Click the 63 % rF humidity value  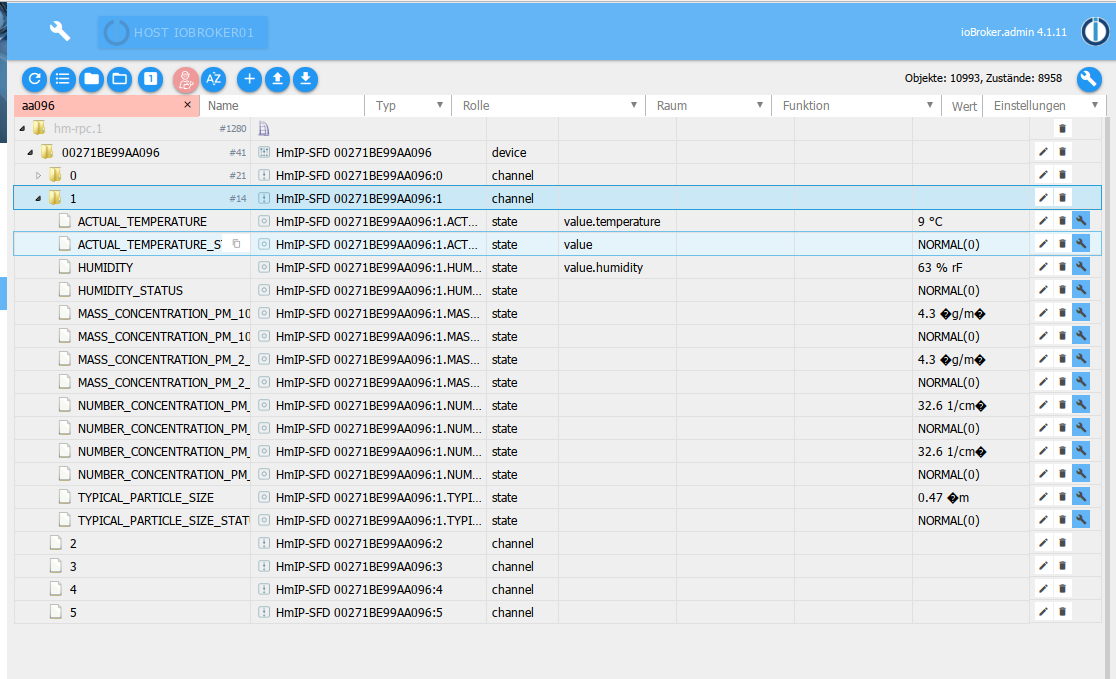(939, 268)
